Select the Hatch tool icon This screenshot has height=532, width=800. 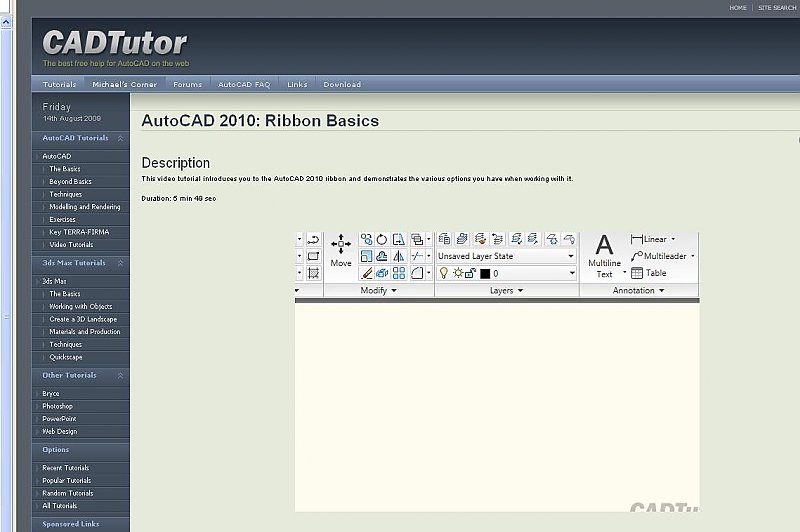click(313, 273)
